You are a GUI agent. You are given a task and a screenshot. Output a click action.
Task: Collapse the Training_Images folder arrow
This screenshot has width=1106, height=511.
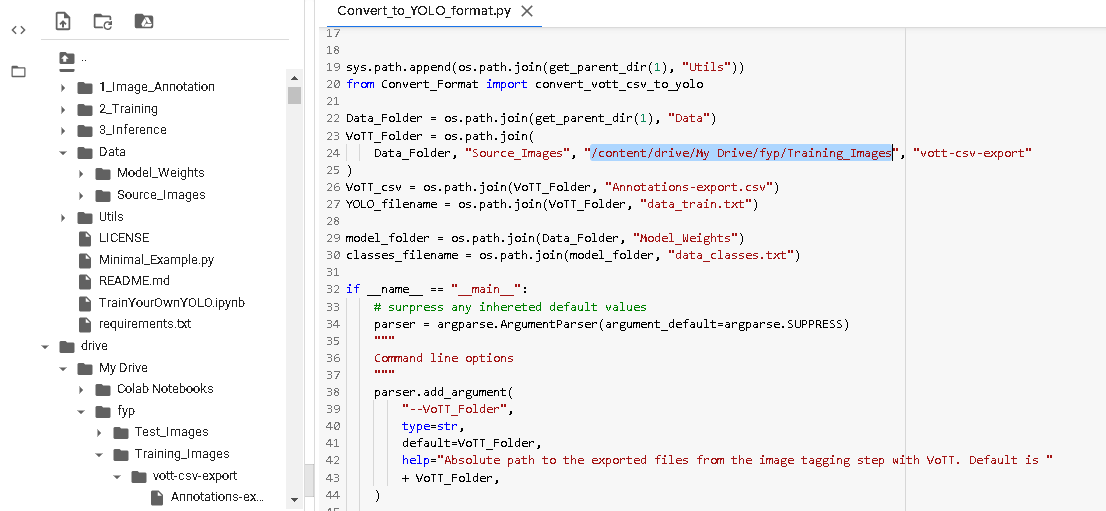pyautogui.click(x=99, y=455)
